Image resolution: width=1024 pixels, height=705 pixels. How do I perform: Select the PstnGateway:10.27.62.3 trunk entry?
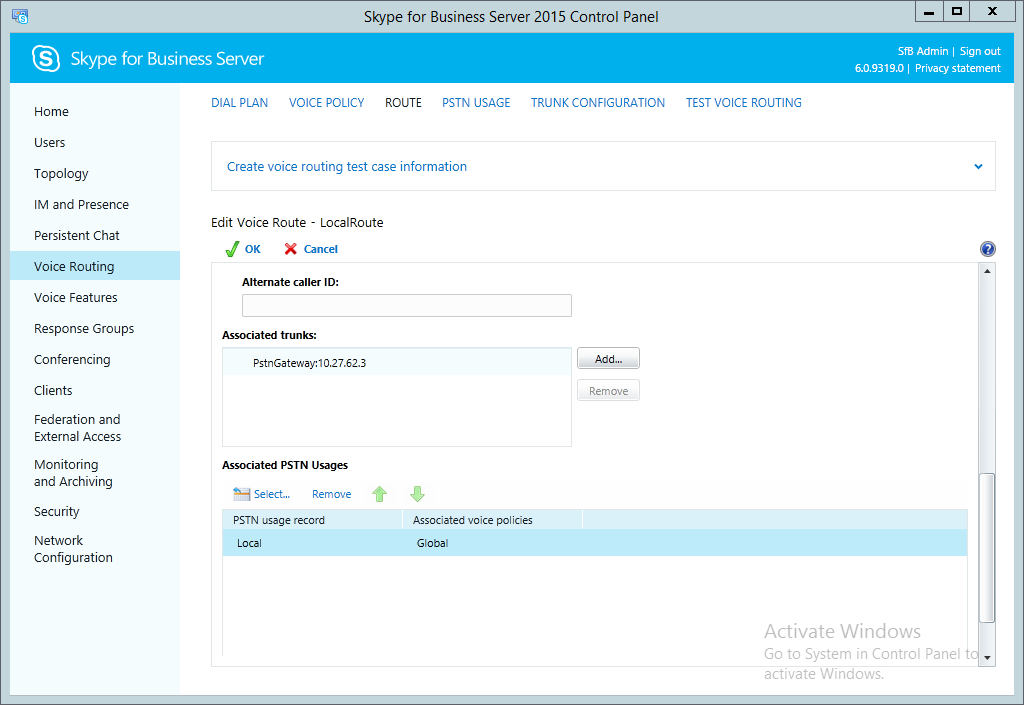(x=309, y=363)
